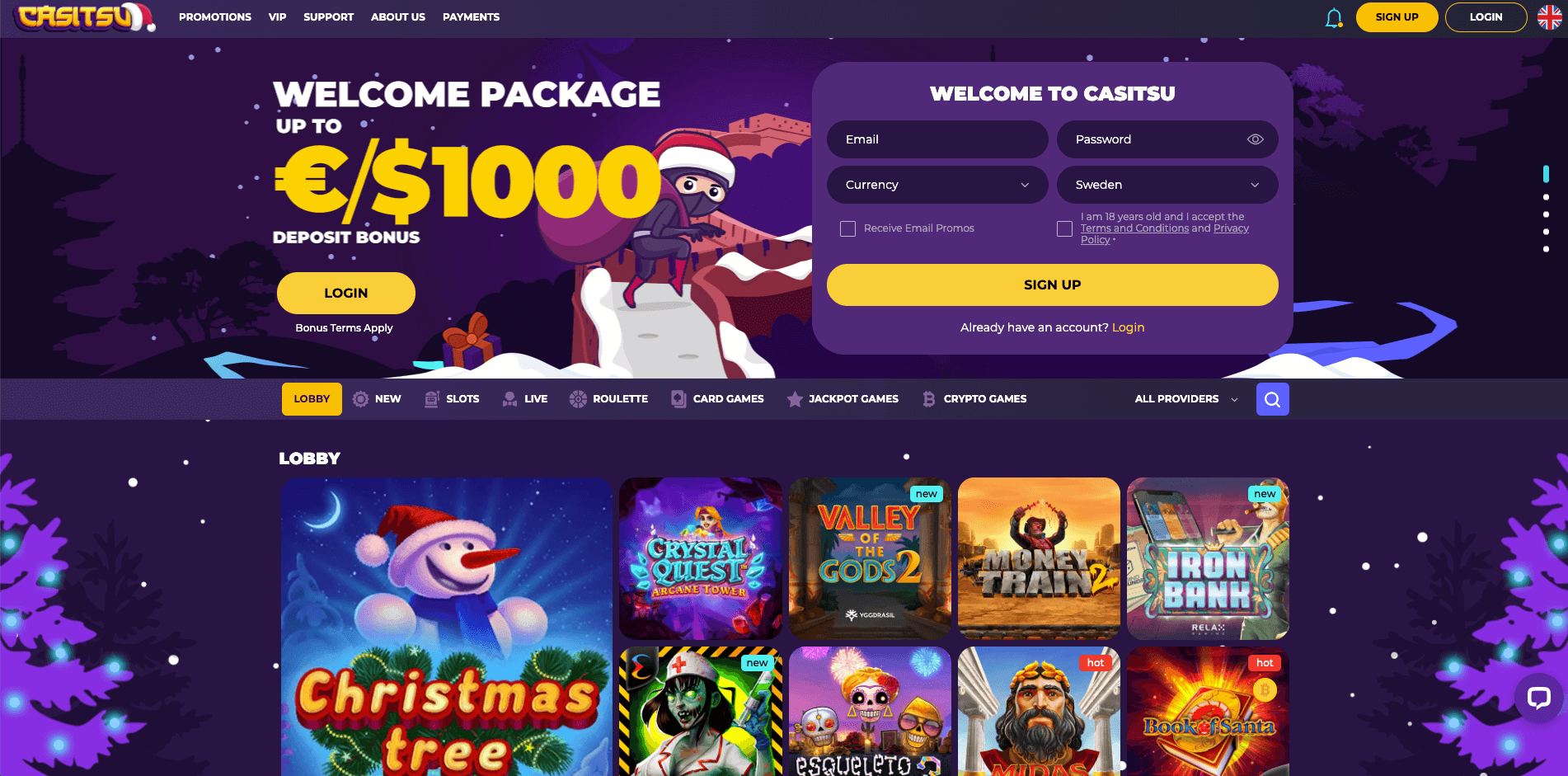Select the Roulette wheel icon category

tap(578, 399)
